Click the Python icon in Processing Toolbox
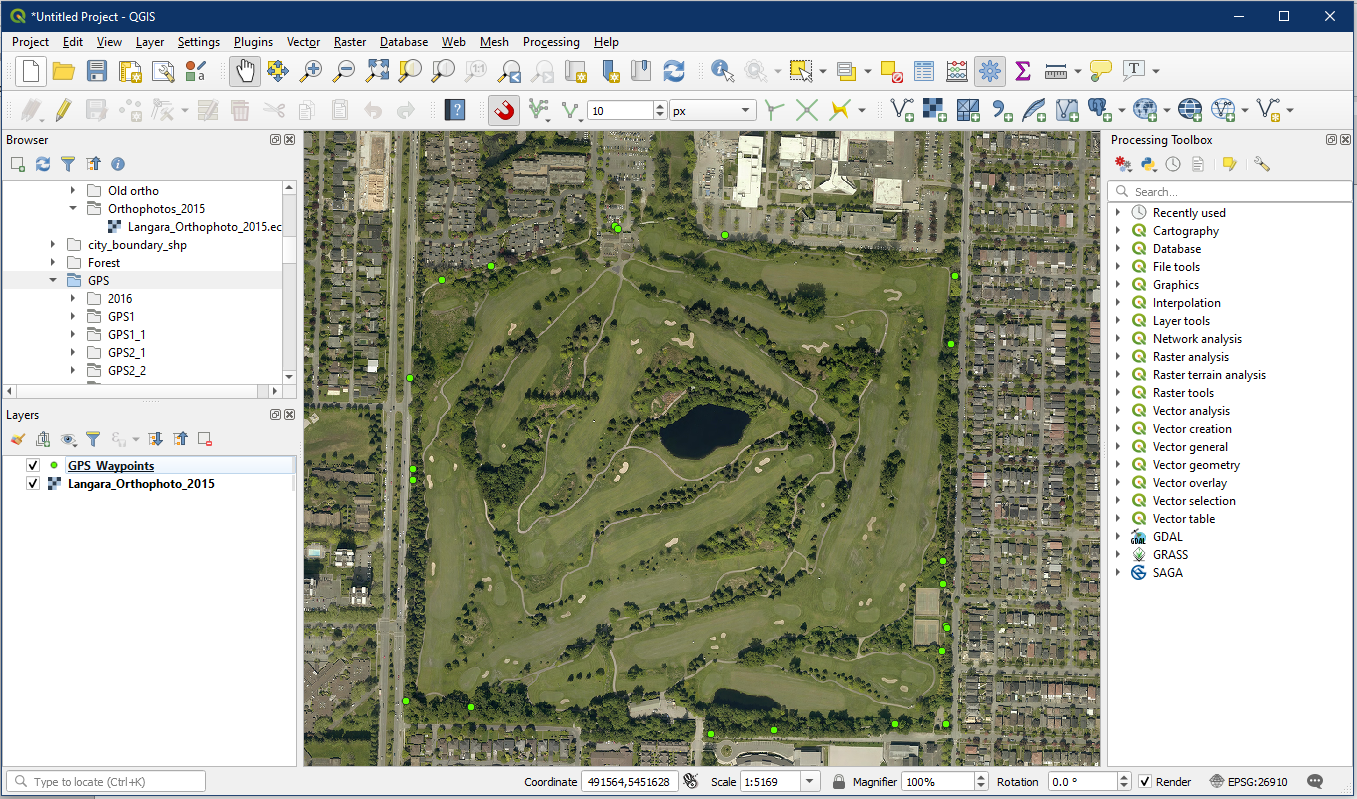1357x799 pixels. click(1149, 164)
